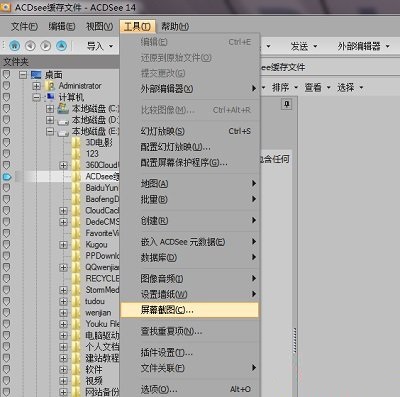400x397 pixels.
Task: Toggle selection marker beside 3D电影 row
Action: tap(6, 143)
